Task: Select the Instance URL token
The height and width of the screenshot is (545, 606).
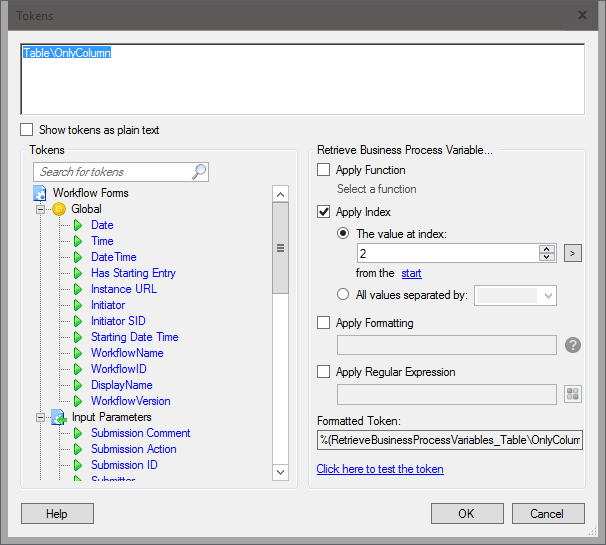Action: (x=123, y=289)
